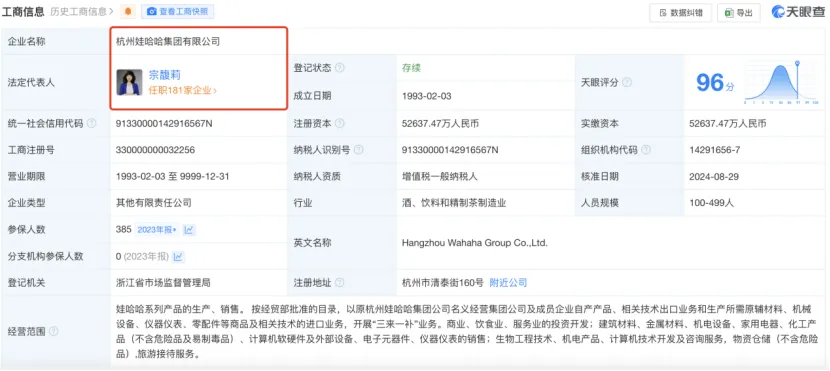Click founding date value 1993-02-03
Screen dimensions: 830x371
tap(427, 96)
